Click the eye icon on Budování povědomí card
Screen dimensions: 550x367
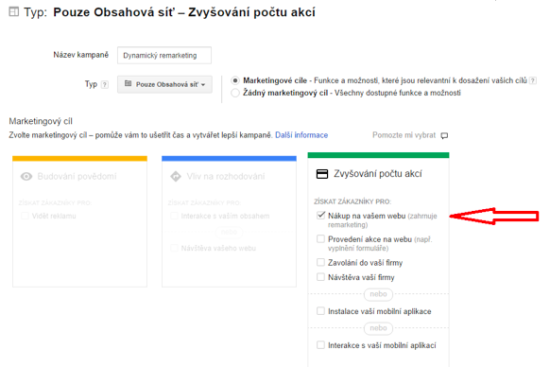pos(26,176)
